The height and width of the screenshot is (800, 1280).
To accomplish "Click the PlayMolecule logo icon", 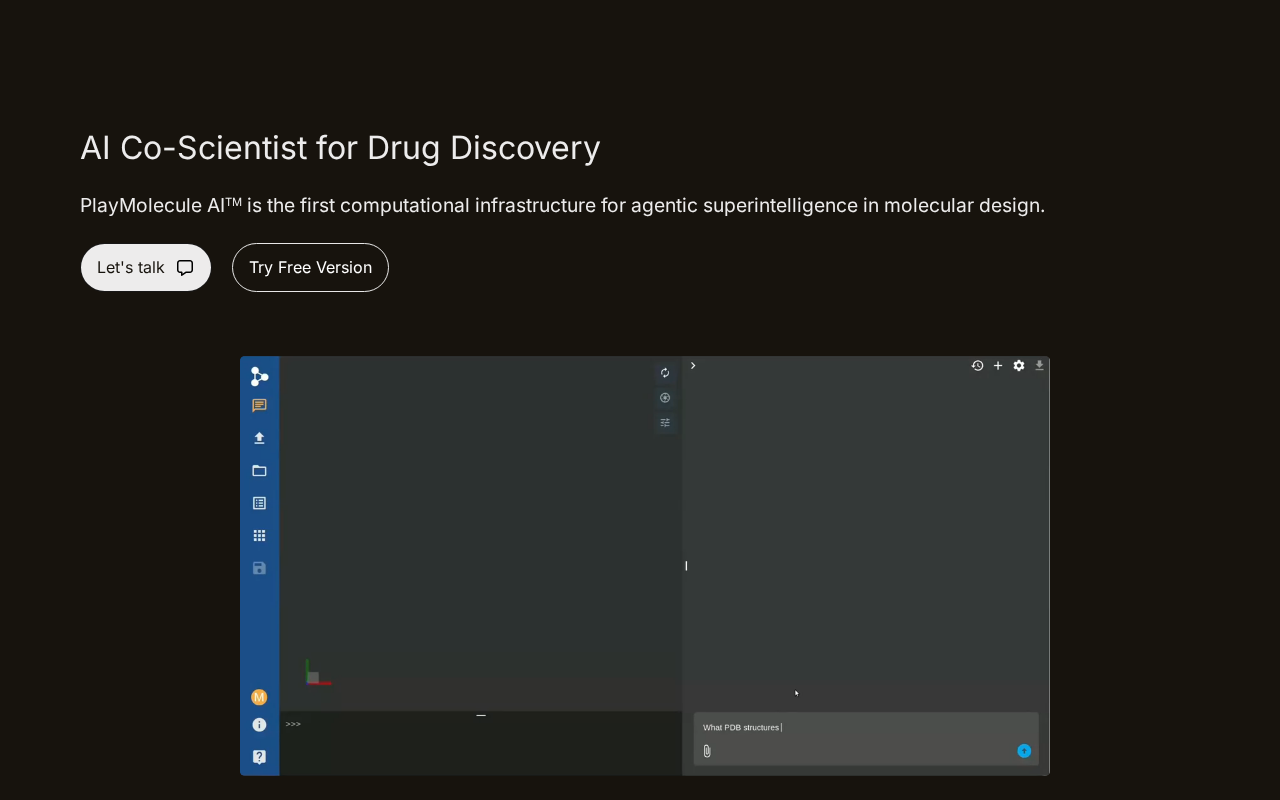I will click(259, 376).
